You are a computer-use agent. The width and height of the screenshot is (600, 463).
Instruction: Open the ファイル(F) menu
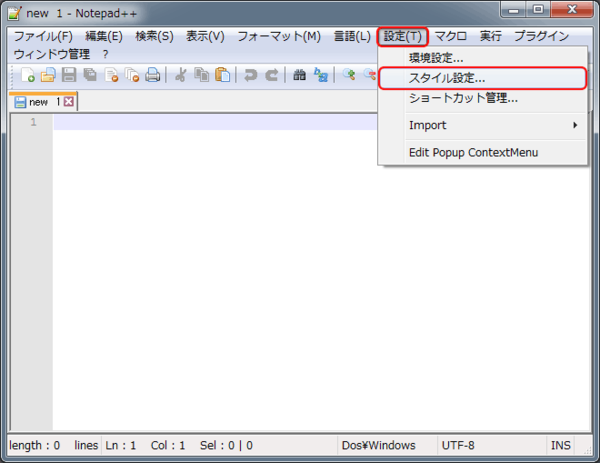tap(43, 36)
